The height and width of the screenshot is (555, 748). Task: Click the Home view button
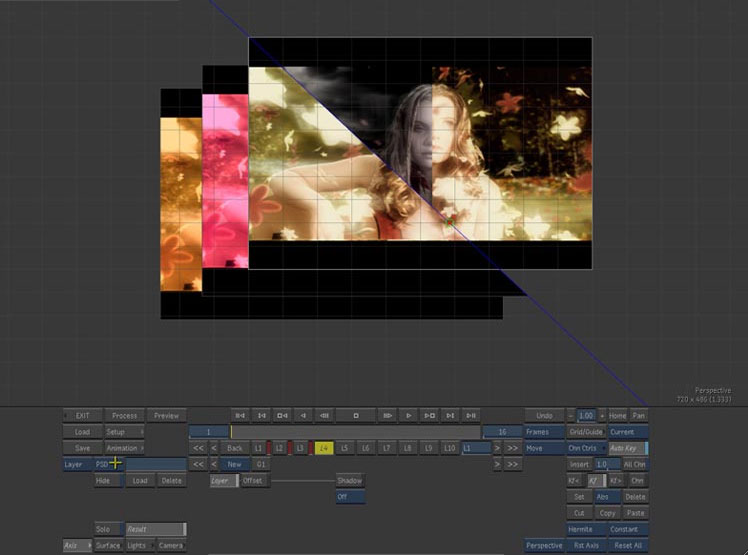click(617, 416)
